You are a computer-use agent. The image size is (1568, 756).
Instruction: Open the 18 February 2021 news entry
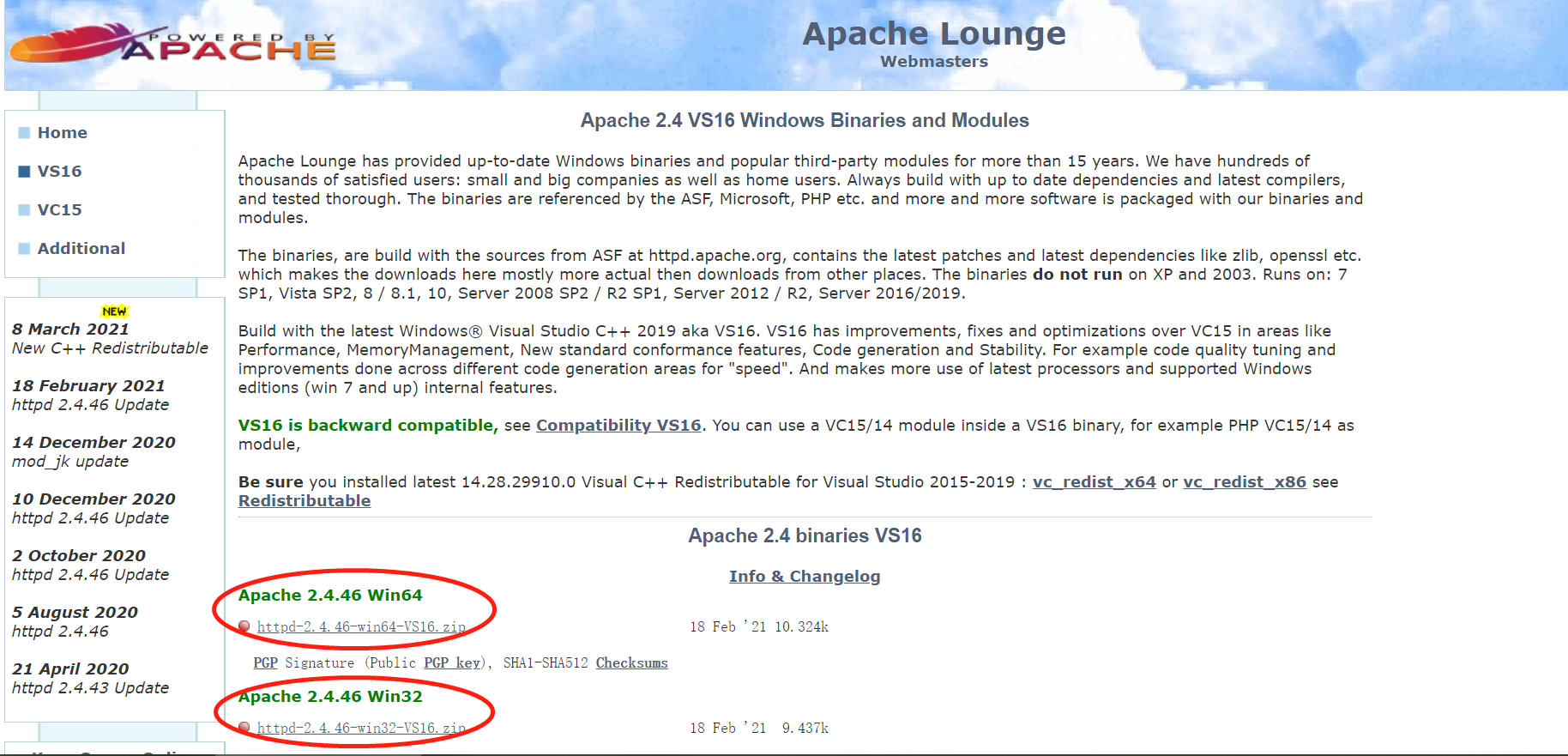pyautogui.click(x=88, y=386)
